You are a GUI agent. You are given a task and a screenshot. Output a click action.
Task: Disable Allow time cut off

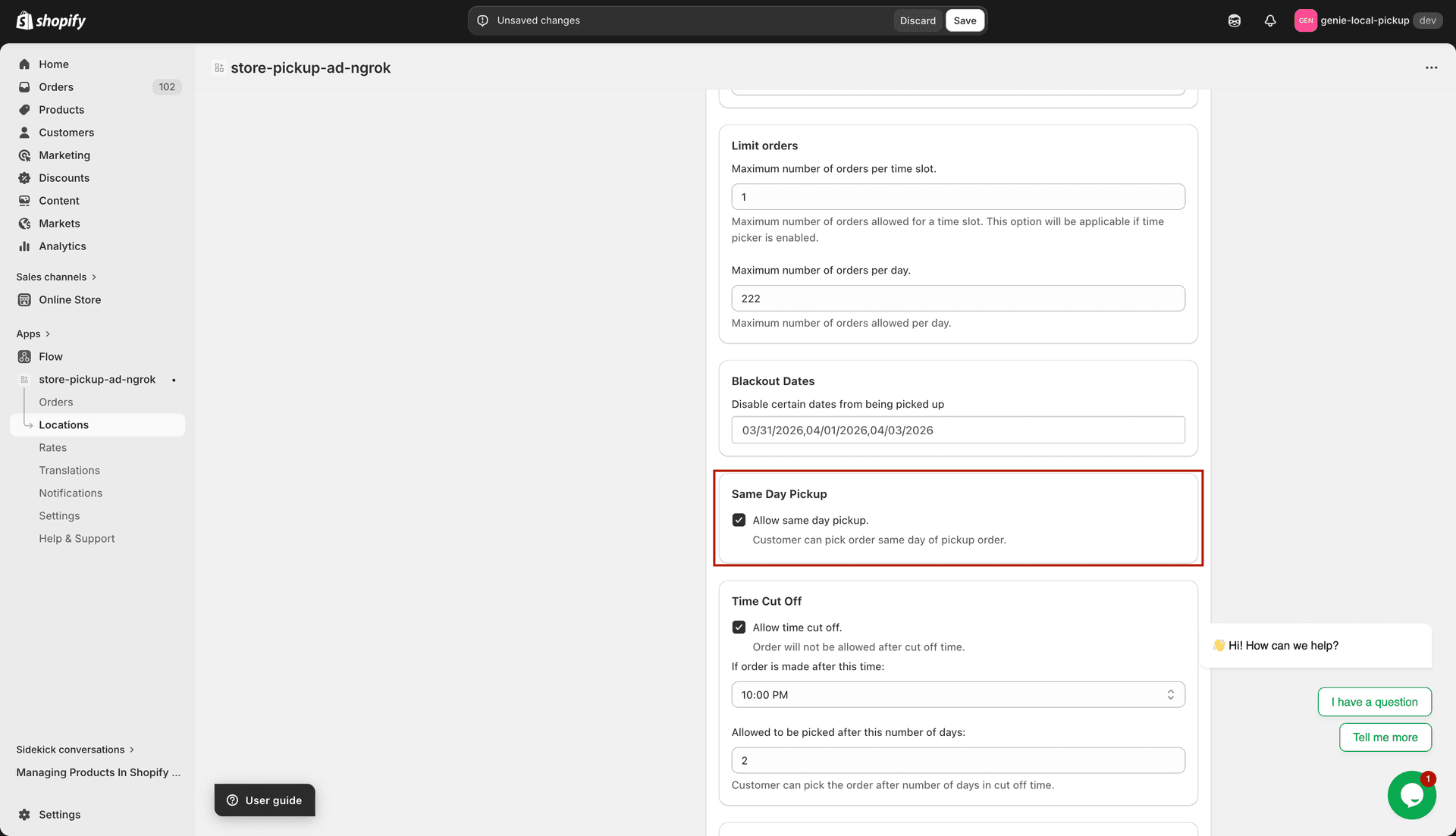(739, 627)
